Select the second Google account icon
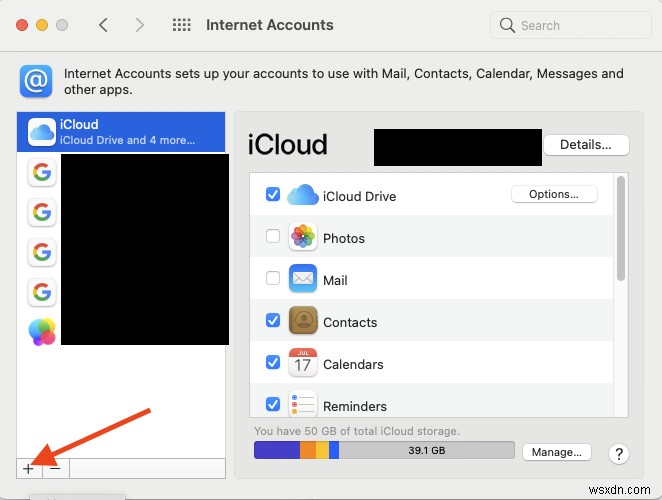 pyautogui.click(x=42, y=212)
